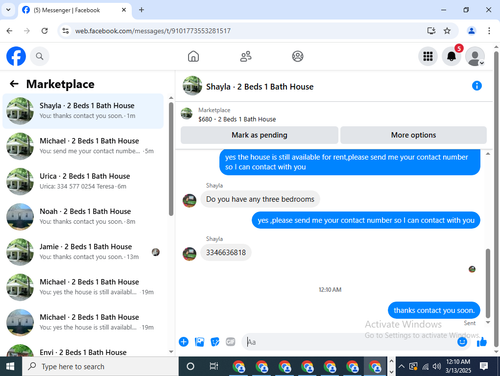The height and width of the screenshot is (376, 500).
Task: Open more actions plus icon
Action: 184,342
